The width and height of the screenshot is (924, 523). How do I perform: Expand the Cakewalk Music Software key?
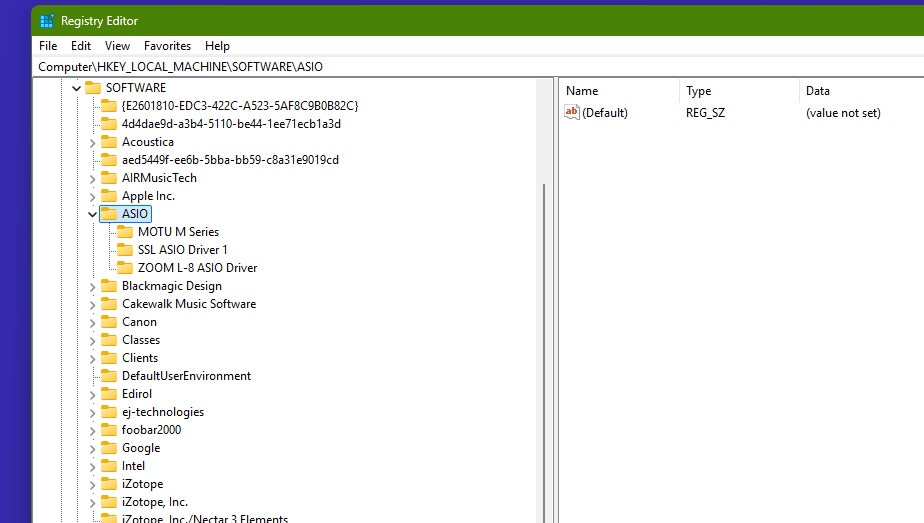click(x=93, y=304)
